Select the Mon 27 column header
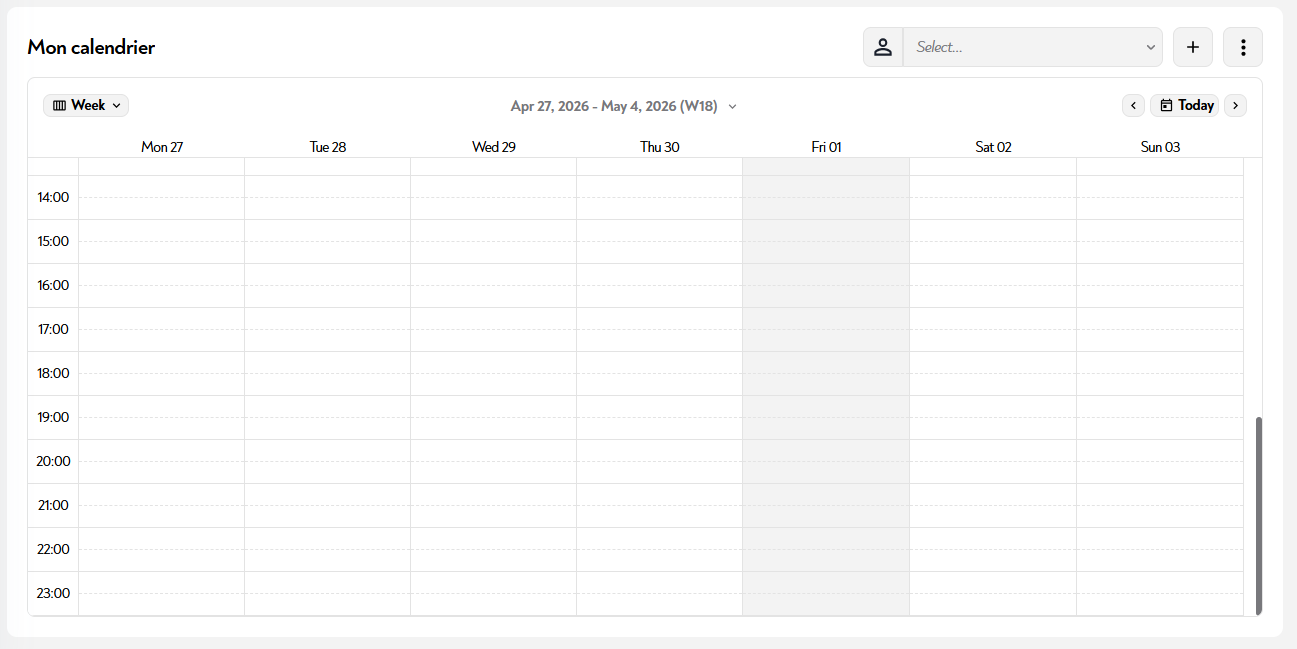Viewport: 1297px width, 649px height. (x=162, y=147)
